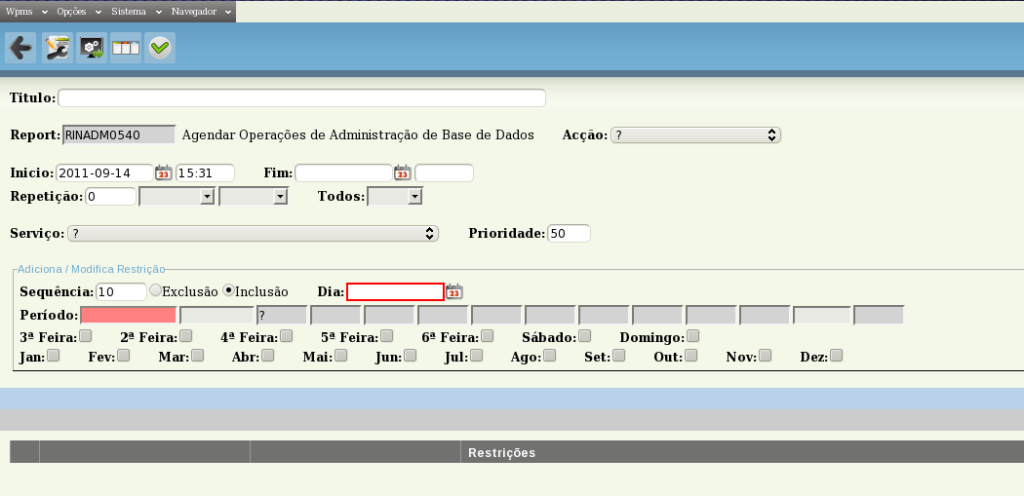Click the monitor settings toolbar icon
The width and height of the screenshot is (1024, 496).
pos(91,48)
